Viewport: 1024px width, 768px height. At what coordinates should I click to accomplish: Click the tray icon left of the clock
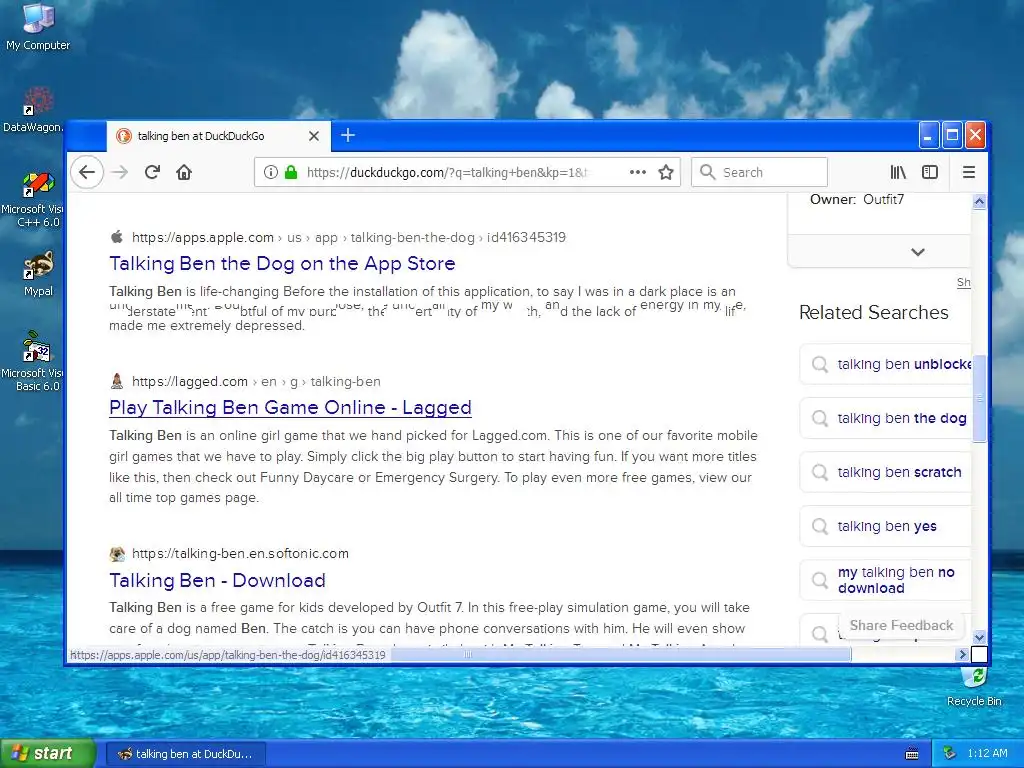click(x=951, y=754)
